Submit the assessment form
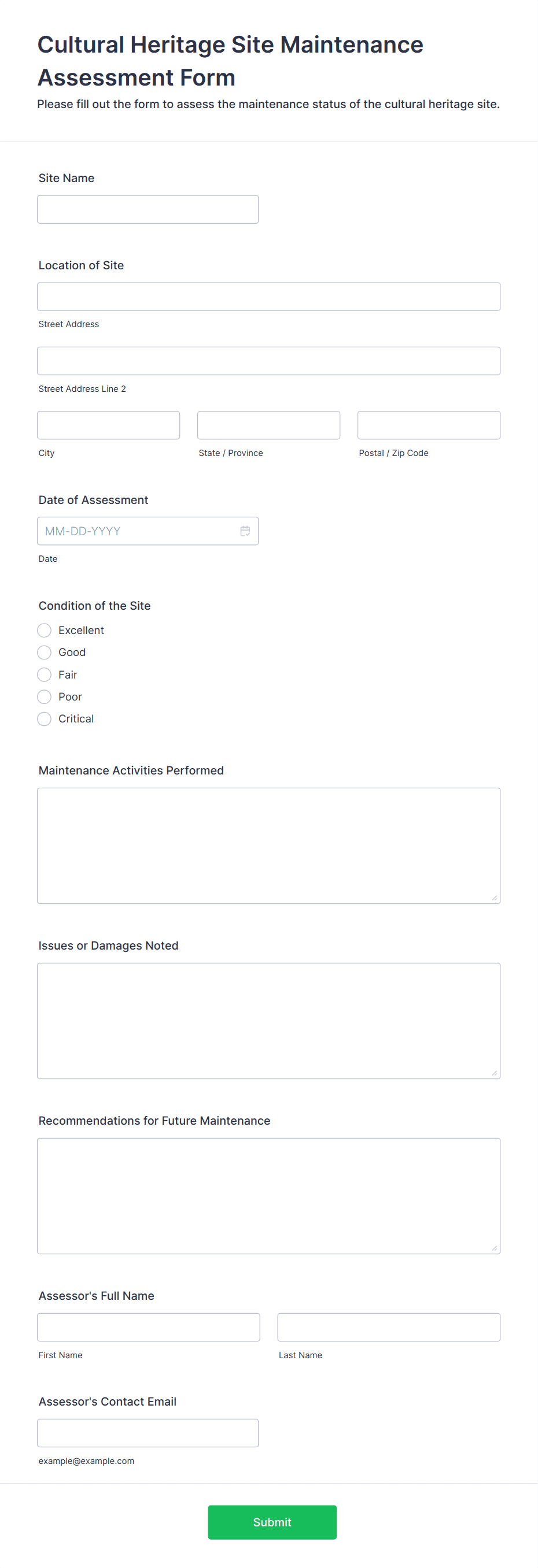 [x=272, y=1522]
